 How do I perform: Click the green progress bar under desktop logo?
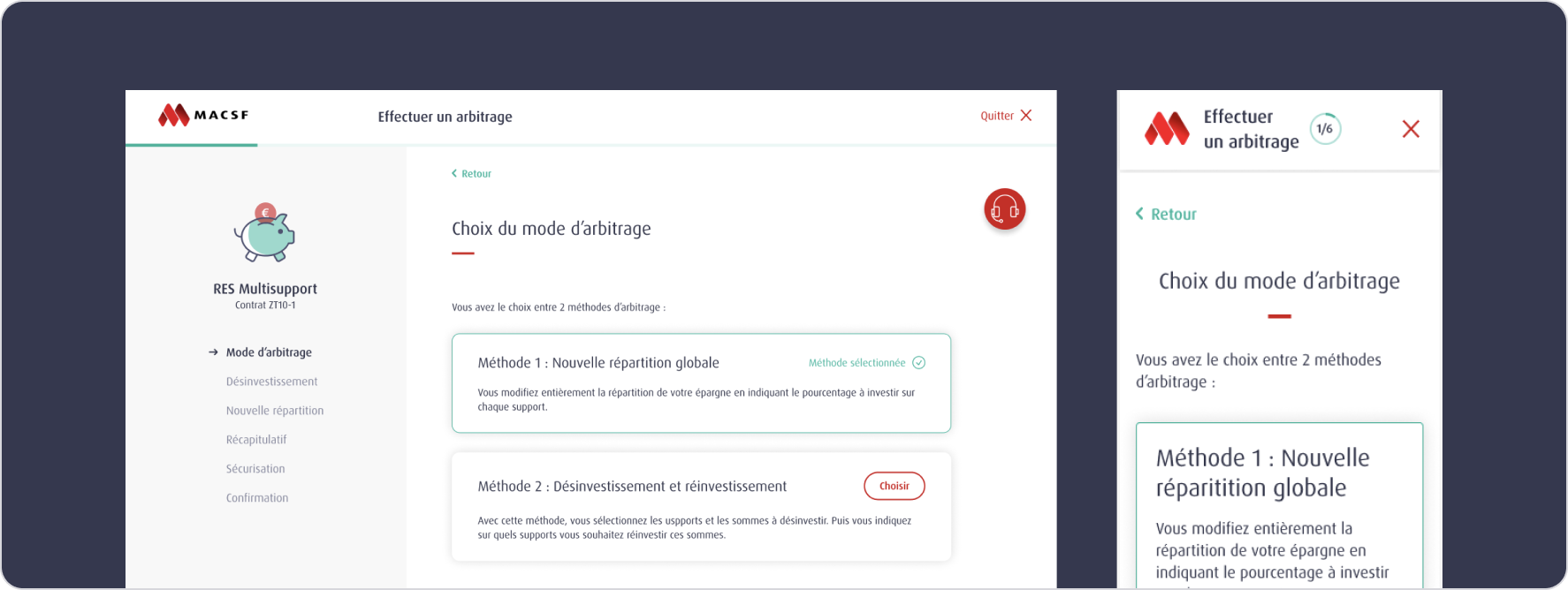[x=191, y=144]
